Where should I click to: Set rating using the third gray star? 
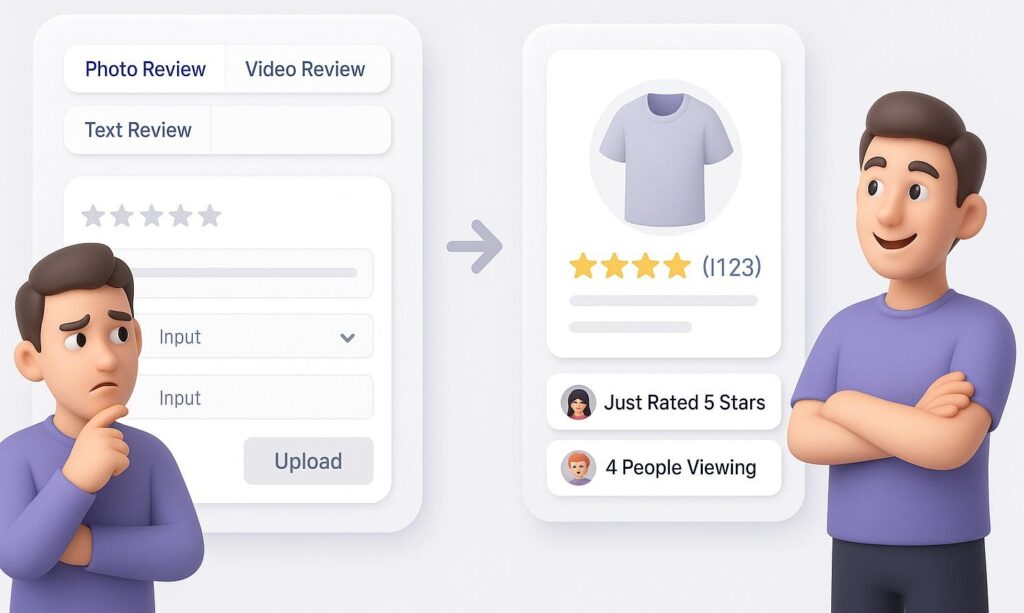(x=151, y=216)
